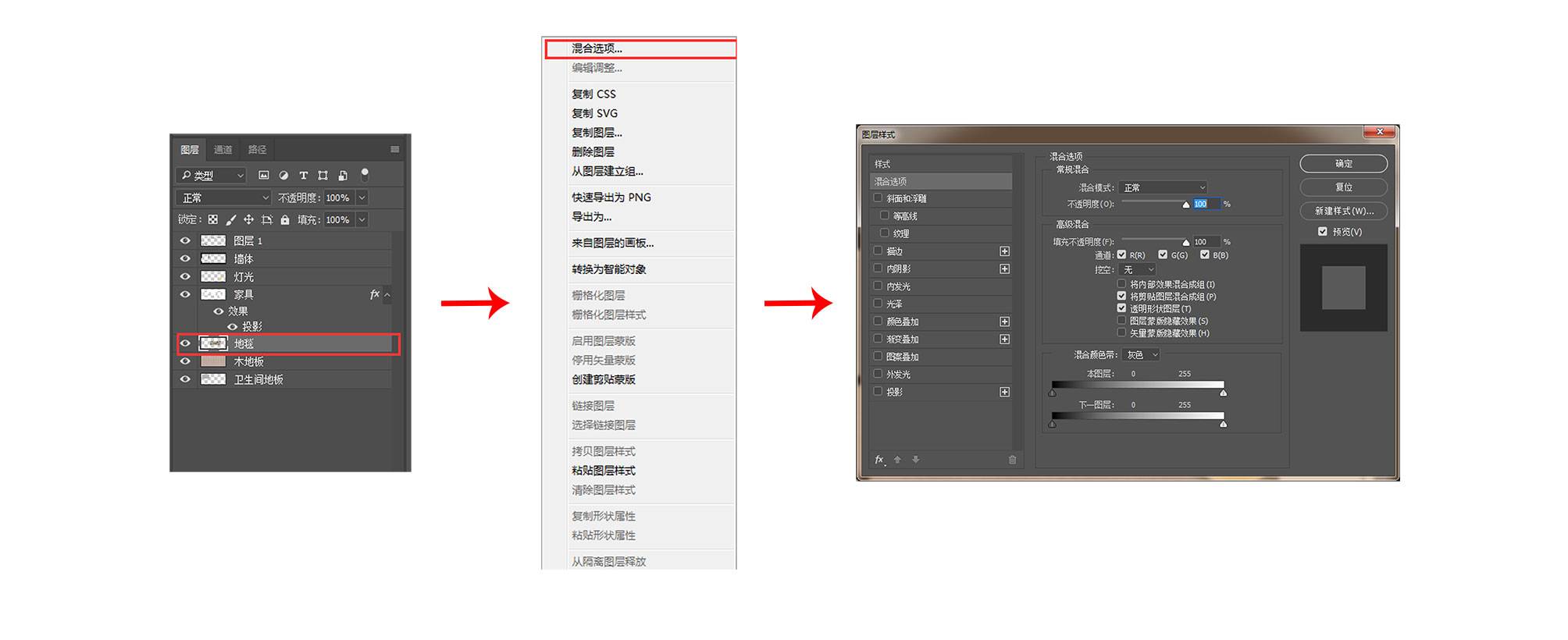1568x640 pixels.
Task: Hide the 地毯 layer eye icon
Action: [185, 343]
